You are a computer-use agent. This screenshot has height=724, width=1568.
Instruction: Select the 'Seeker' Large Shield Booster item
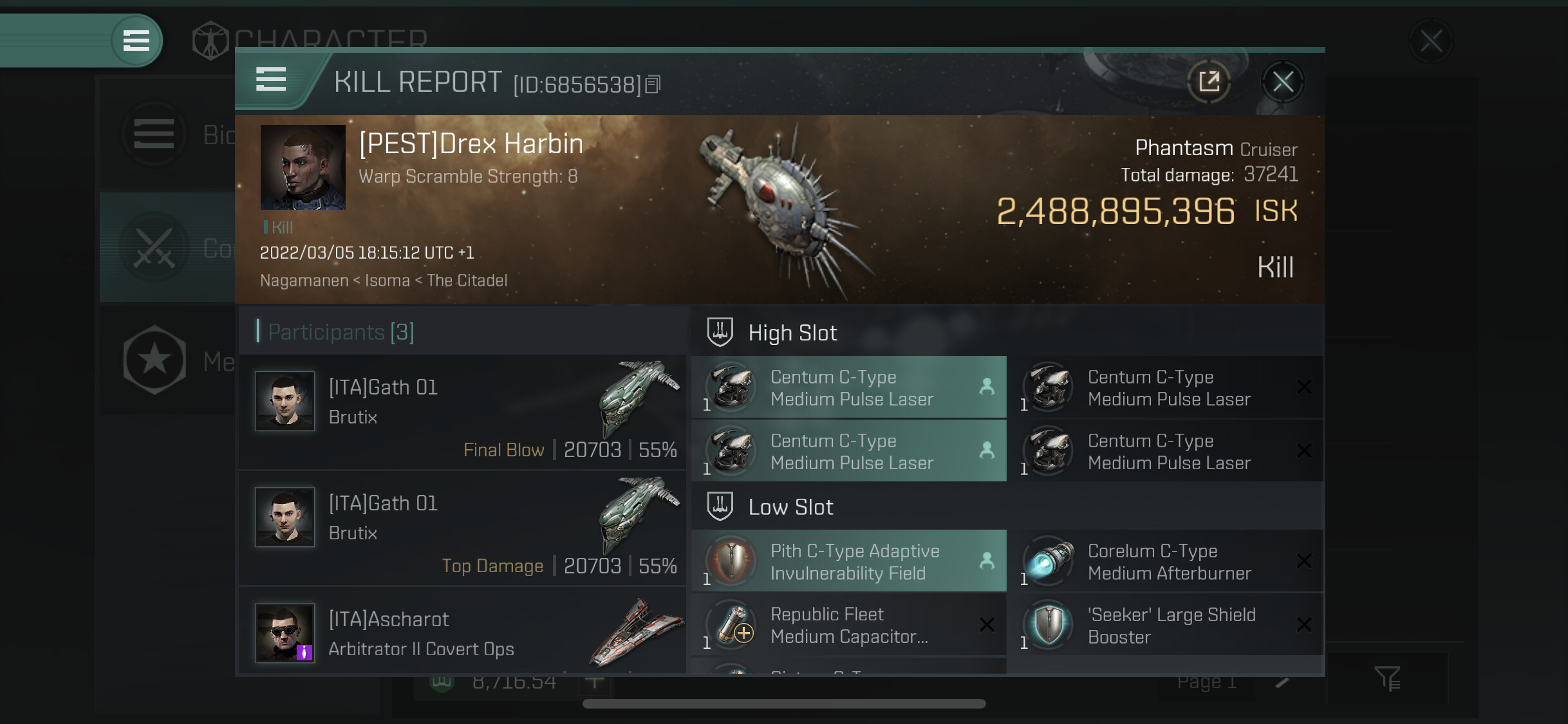(x=1166, y=625)
